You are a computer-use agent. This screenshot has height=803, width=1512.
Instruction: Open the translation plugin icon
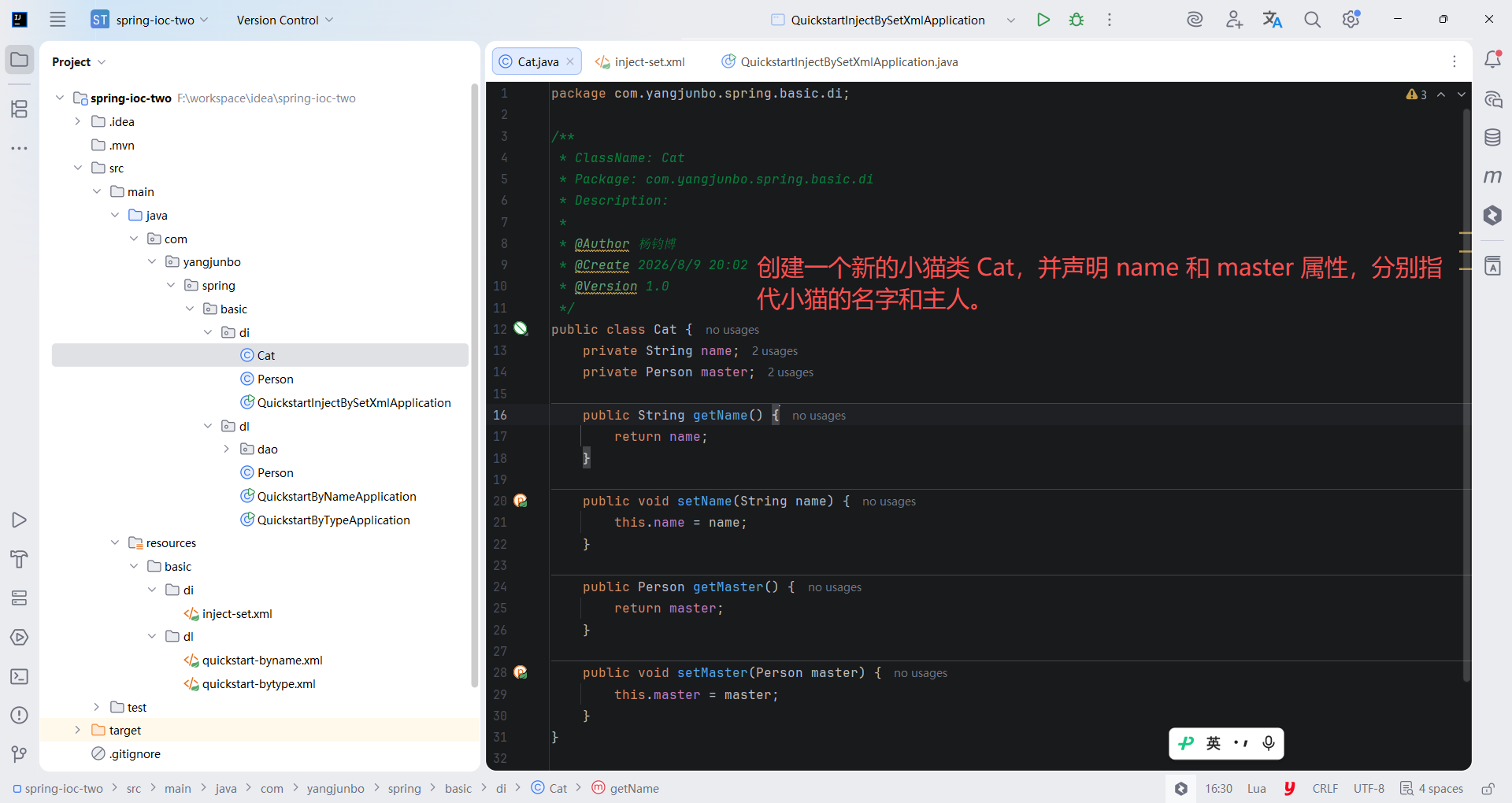pyautogui.click(x=1273, y=20)
